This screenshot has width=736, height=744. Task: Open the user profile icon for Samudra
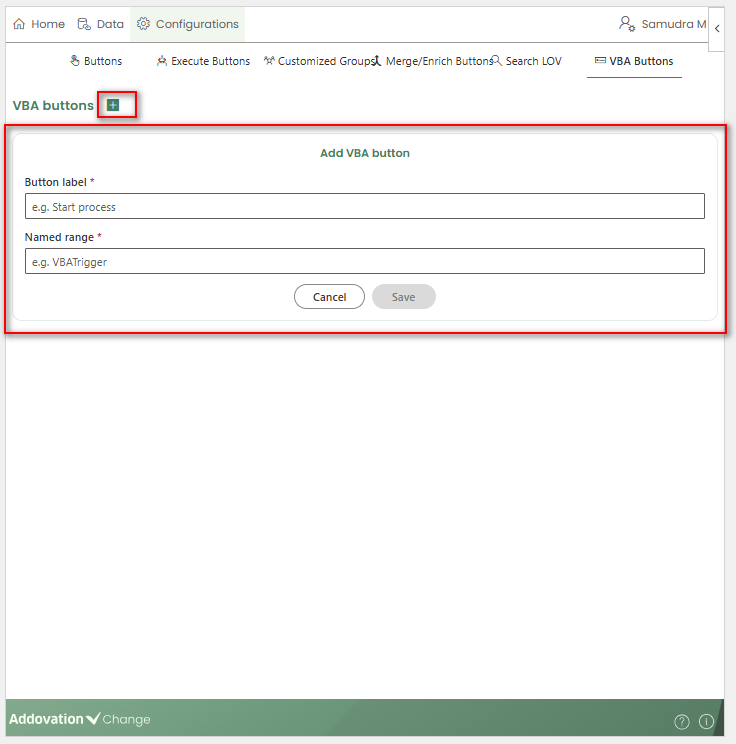[x=627, y=24]
